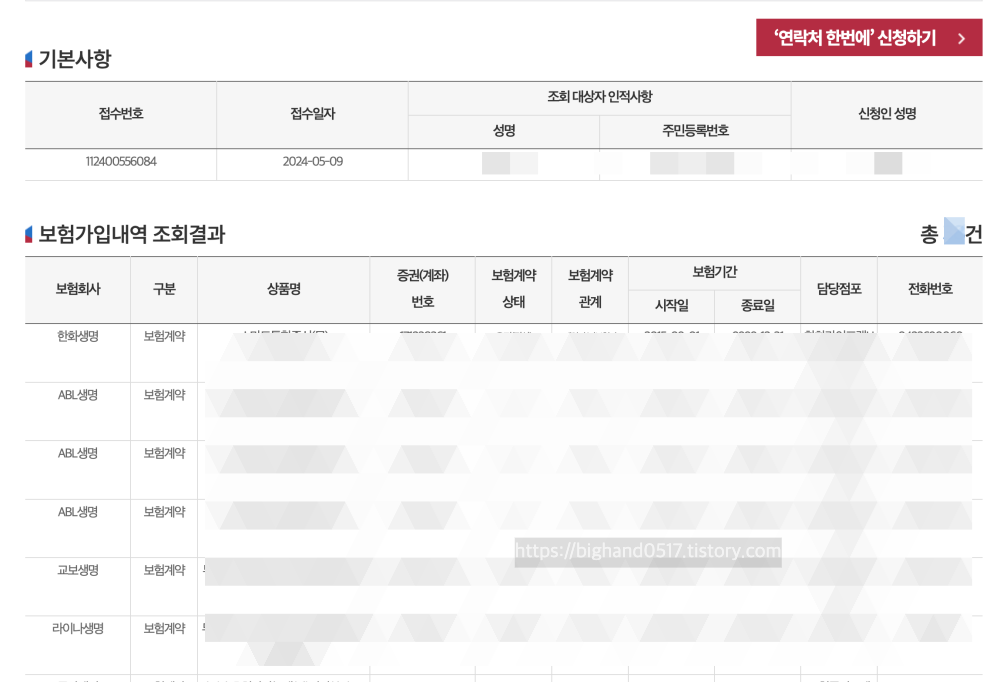The height and width of the screenshot is (682, 1000).
Task: Click the 보험가입내역 조회결과 section heading
Action: tap(131, 234)
